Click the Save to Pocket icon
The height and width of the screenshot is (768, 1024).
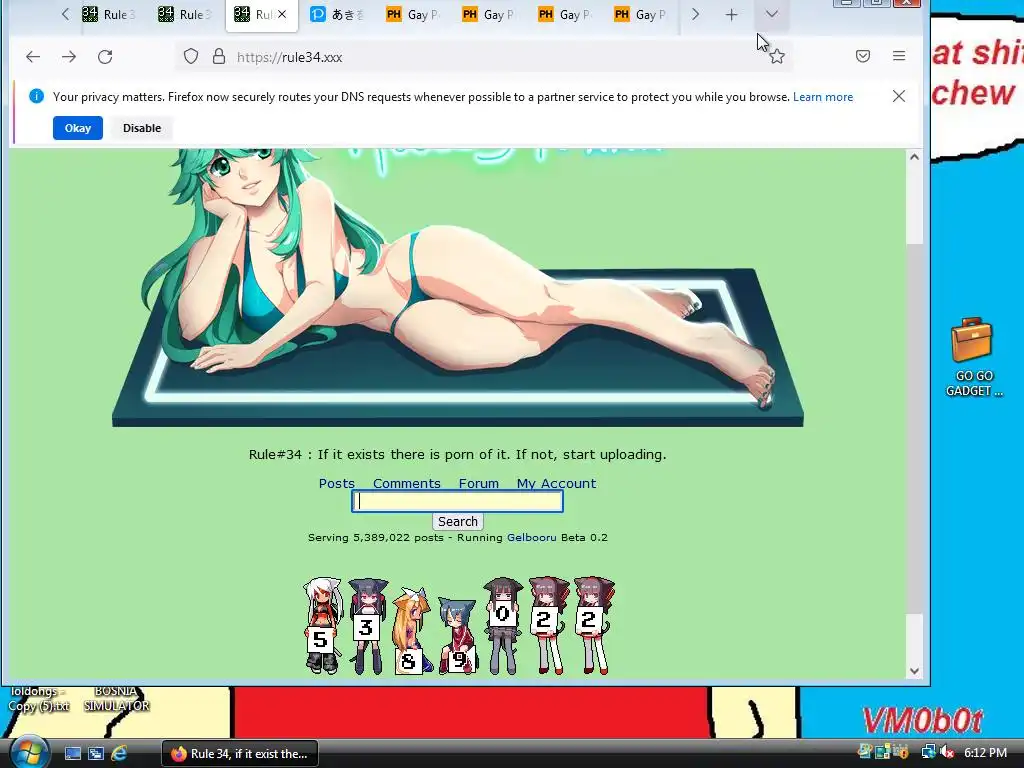(x=863, y=56)
